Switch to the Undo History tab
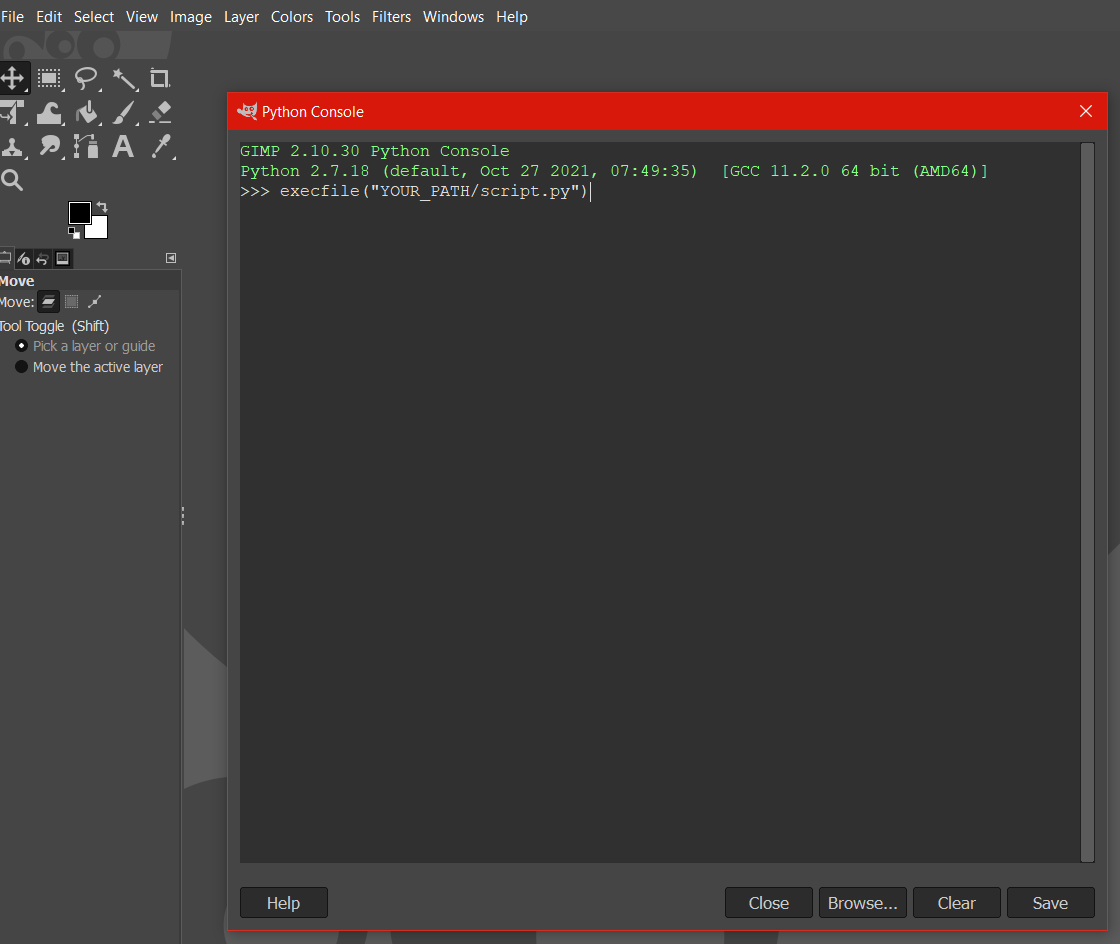Viewport: 1120px width, 944px height. point(43,258)
